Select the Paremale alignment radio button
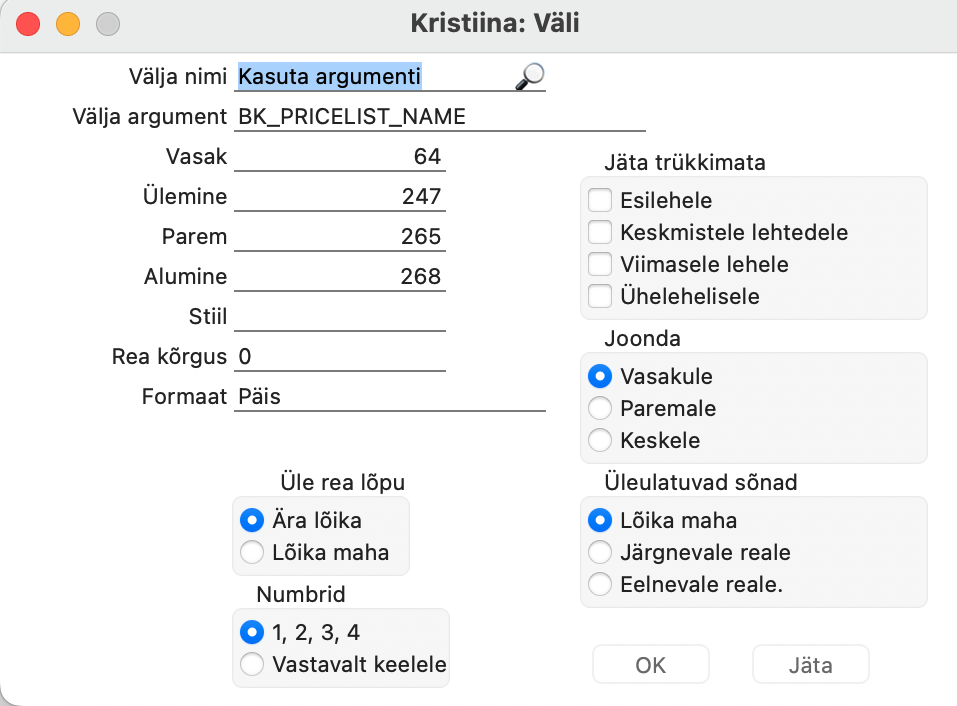 [600, 408]
